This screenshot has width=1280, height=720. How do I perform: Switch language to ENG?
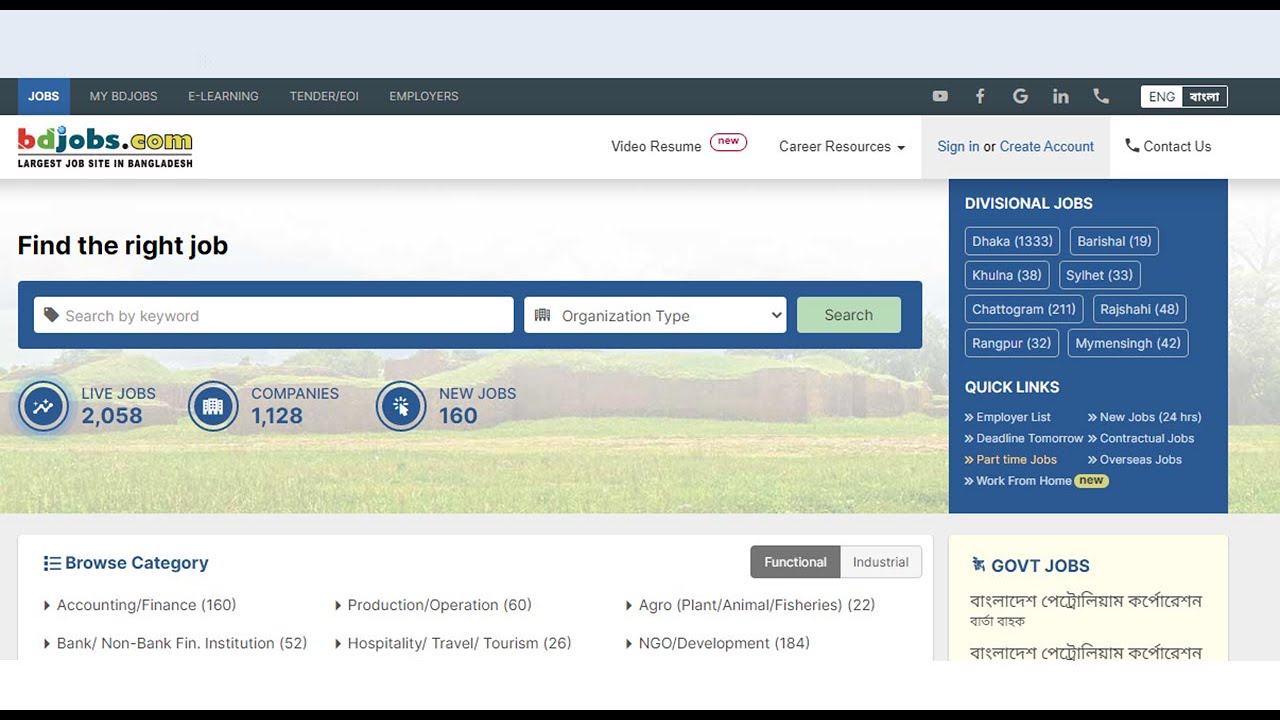1162,97
